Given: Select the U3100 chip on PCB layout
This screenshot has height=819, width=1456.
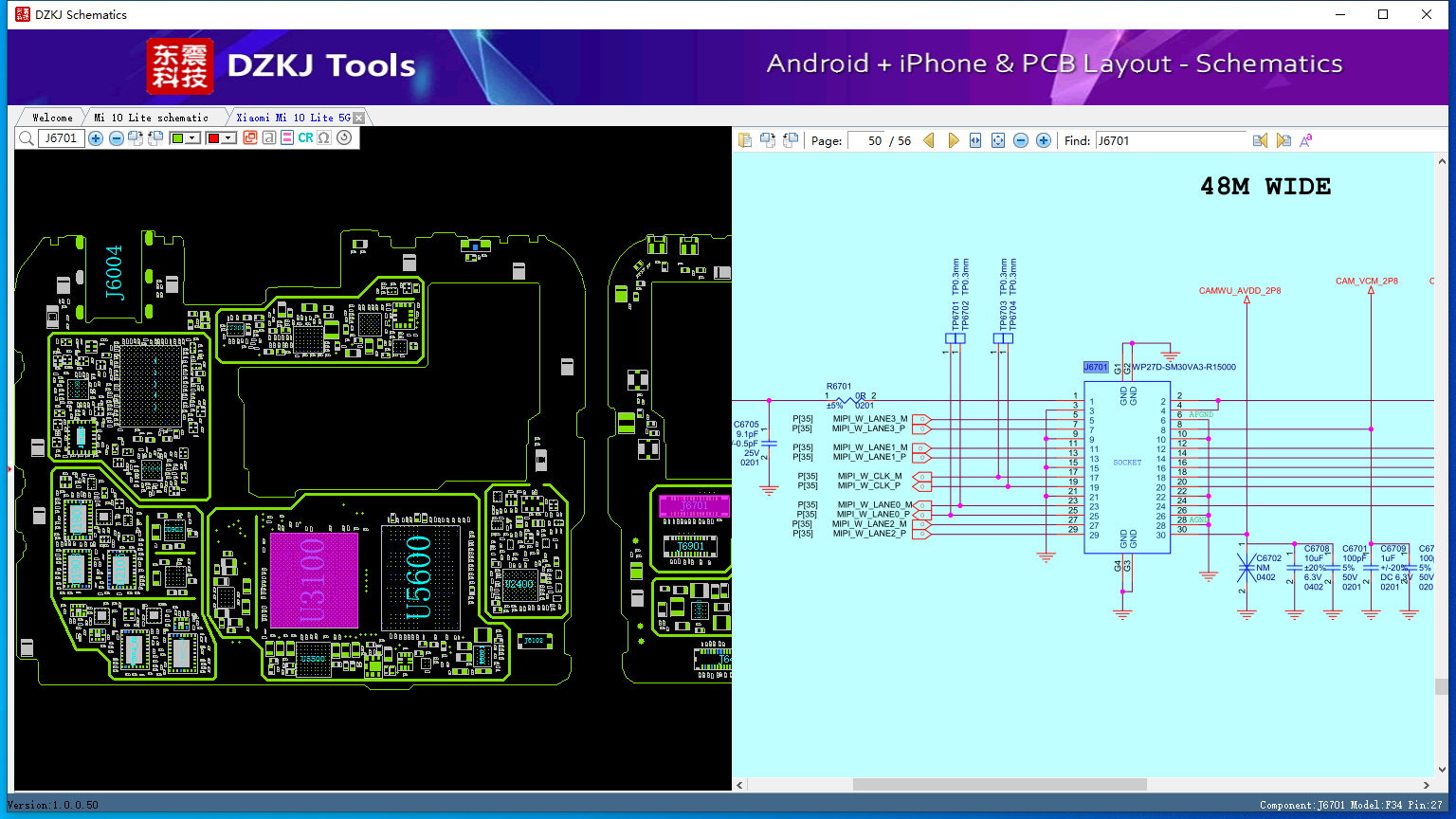Looking at the screenshot, I should (314, 579).
